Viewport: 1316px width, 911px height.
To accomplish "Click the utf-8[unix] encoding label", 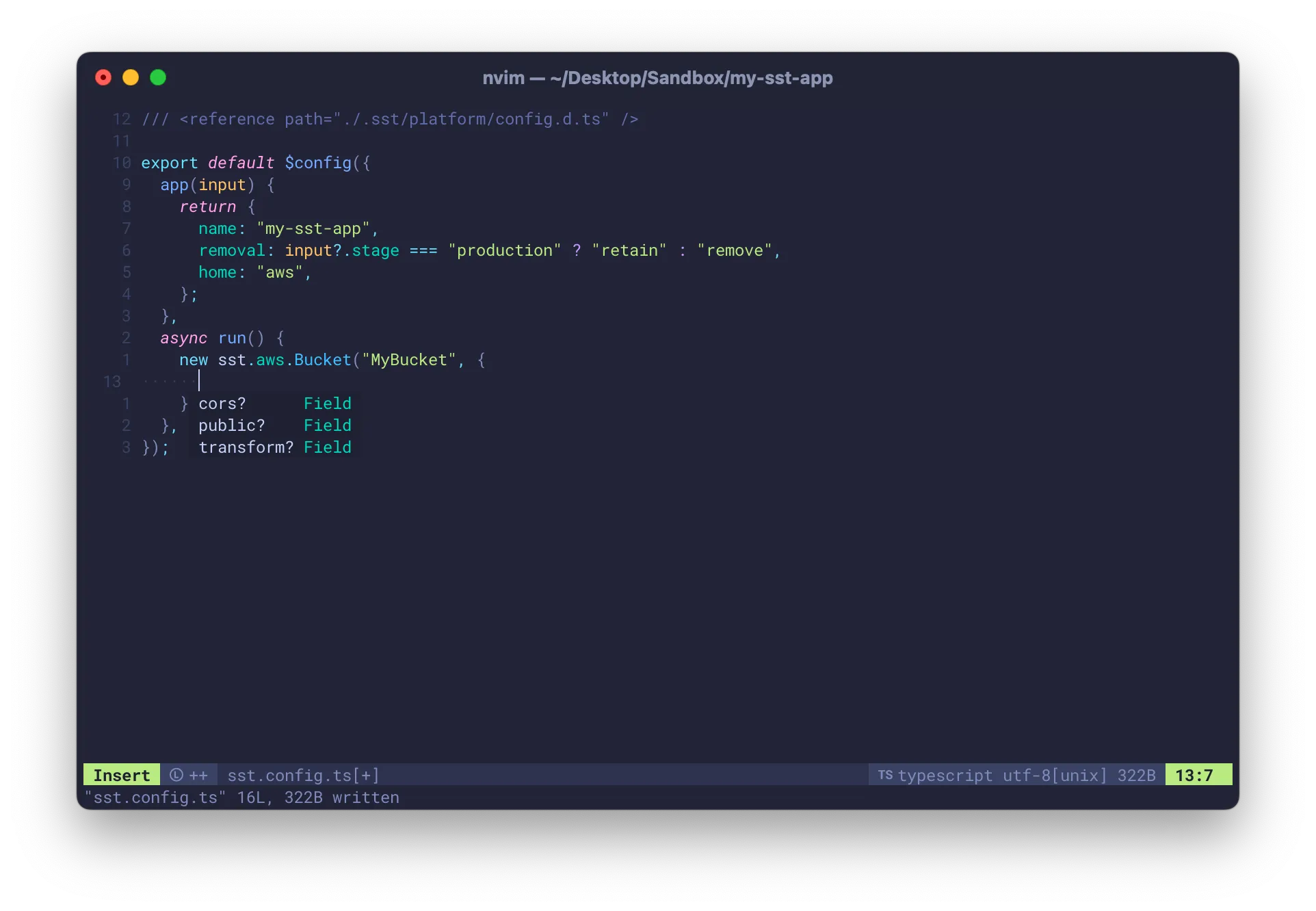I will click(x=1055, y=776).
